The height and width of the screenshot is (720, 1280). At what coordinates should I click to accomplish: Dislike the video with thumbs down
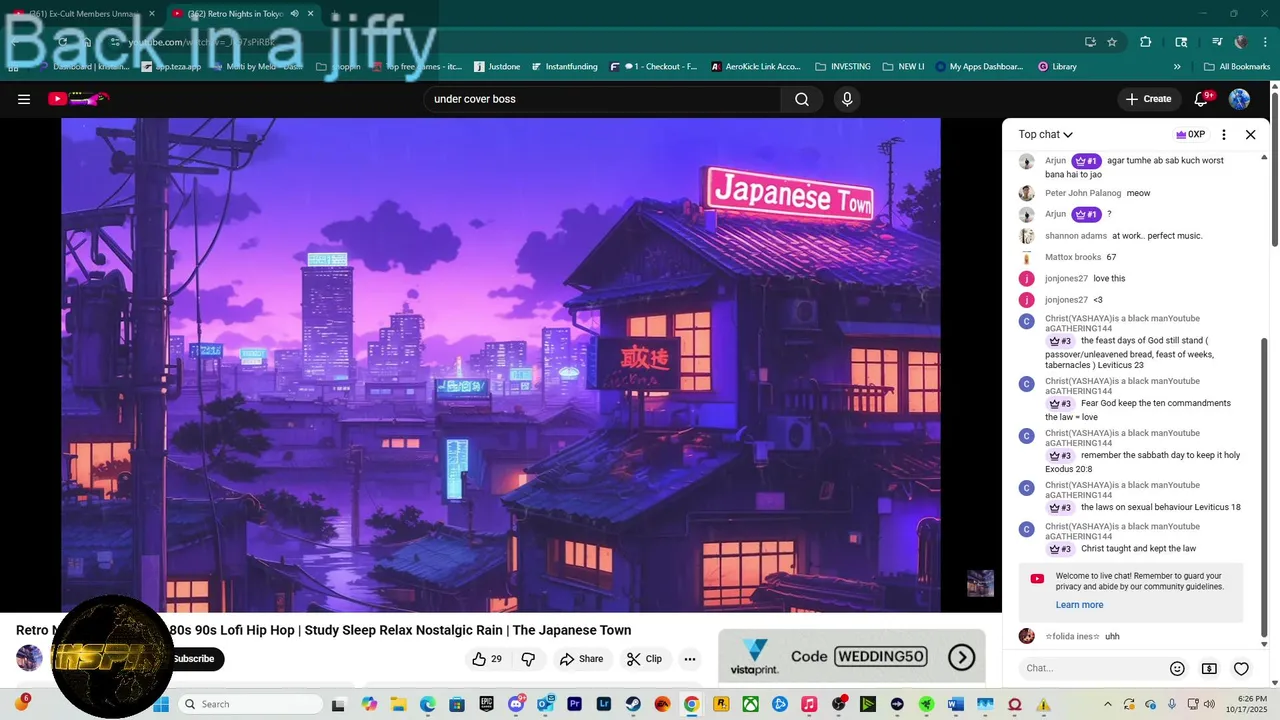(x=528, y=659)
